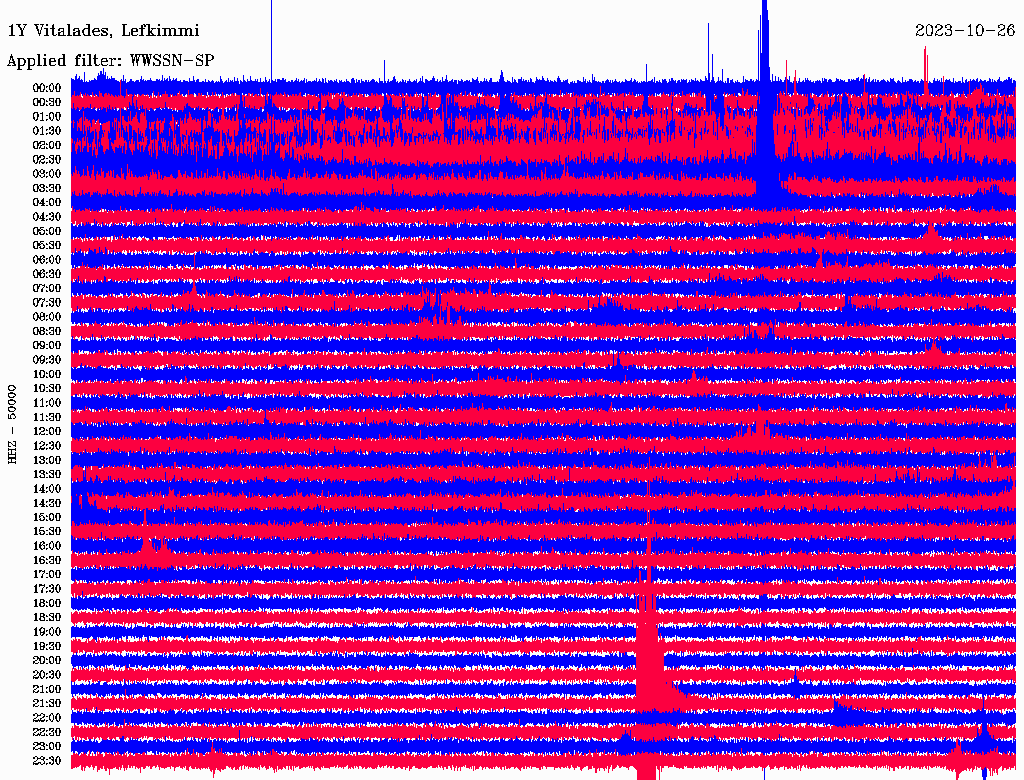Select the 11:00 time label

tap(47, 402)
